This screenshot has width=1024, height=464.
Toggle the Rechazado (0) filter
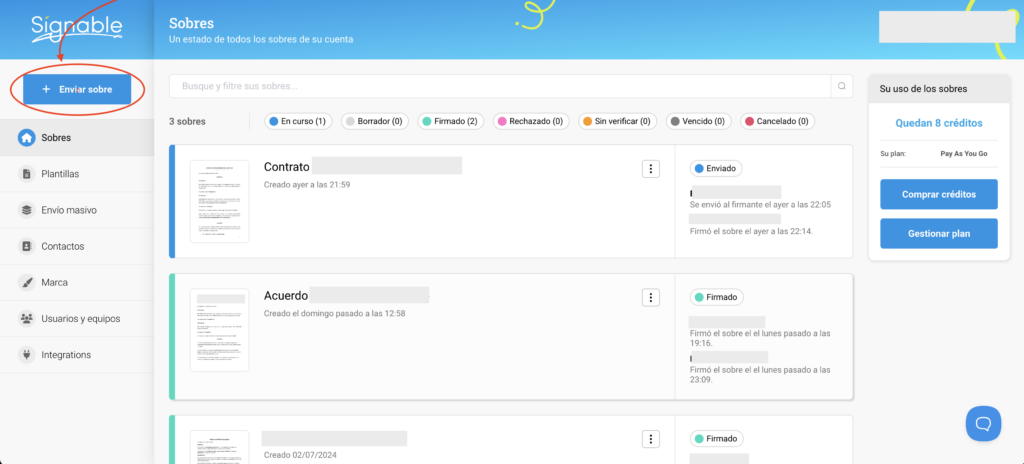531,122
